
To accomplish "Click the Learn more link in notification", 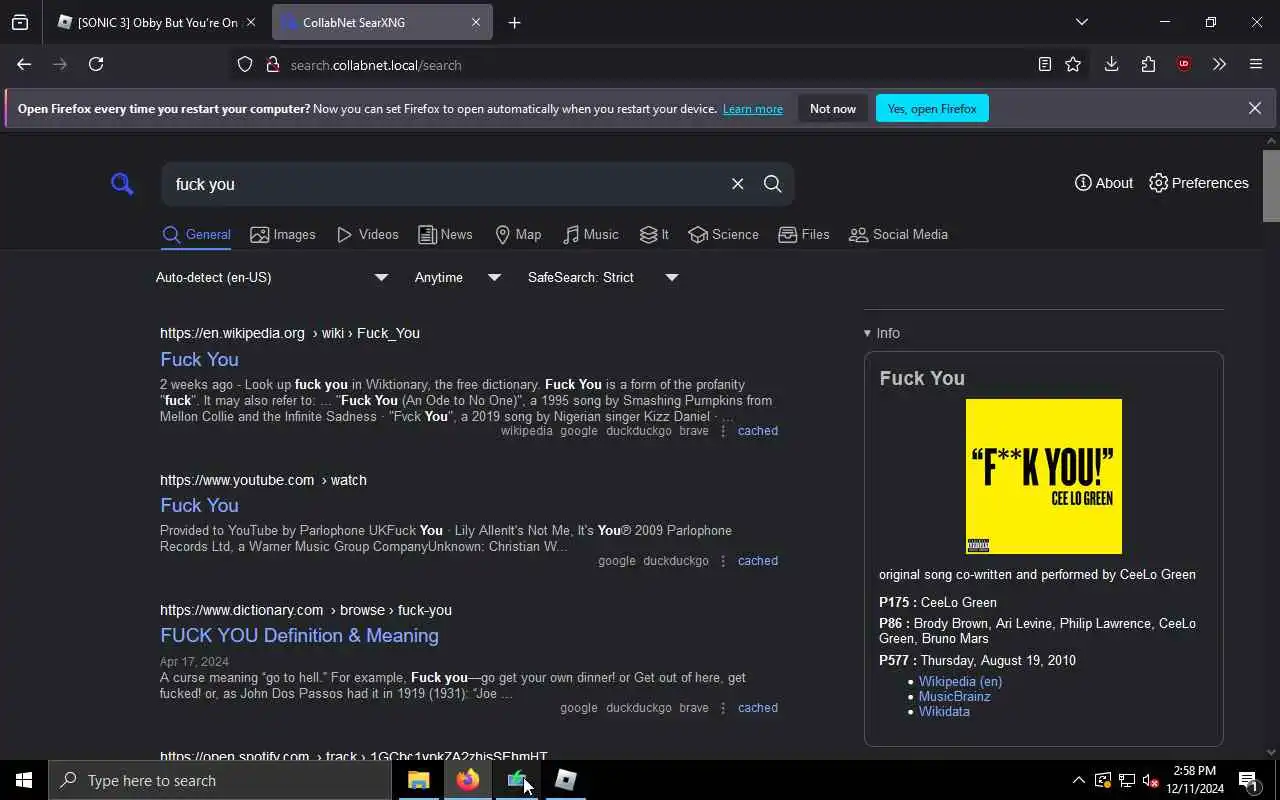I will point(753,109).
